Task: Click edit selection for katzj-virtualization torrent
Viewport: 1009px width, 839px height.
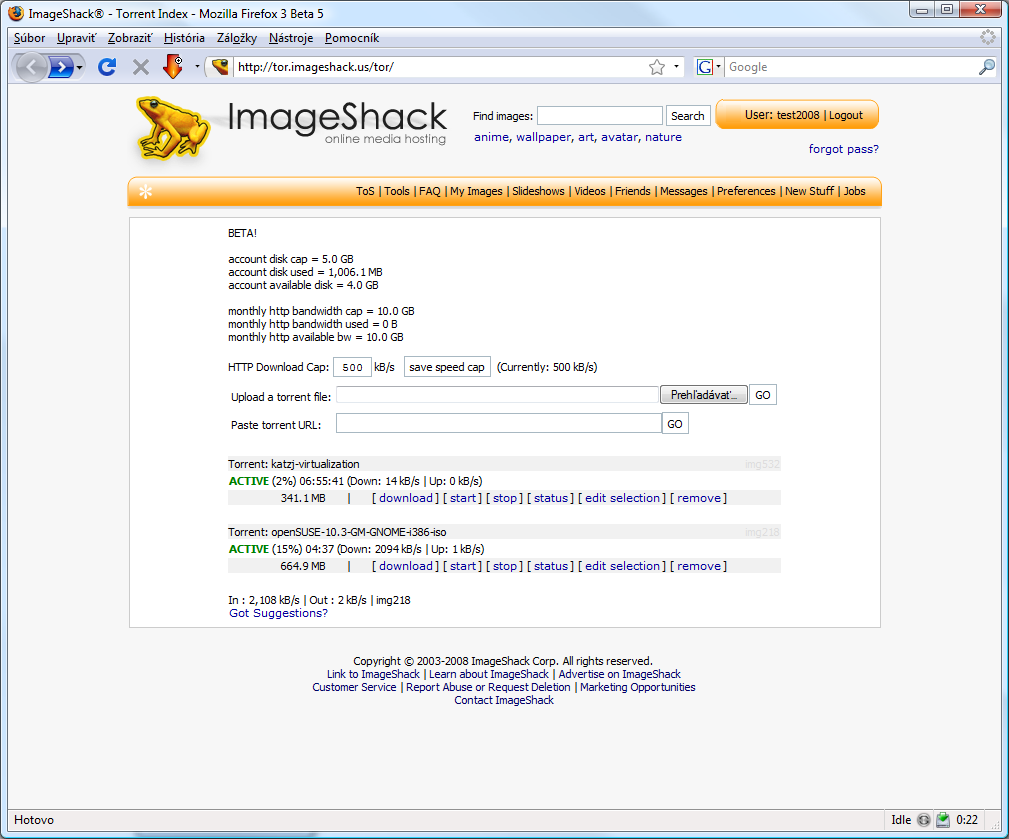Action: coord(622,498)
